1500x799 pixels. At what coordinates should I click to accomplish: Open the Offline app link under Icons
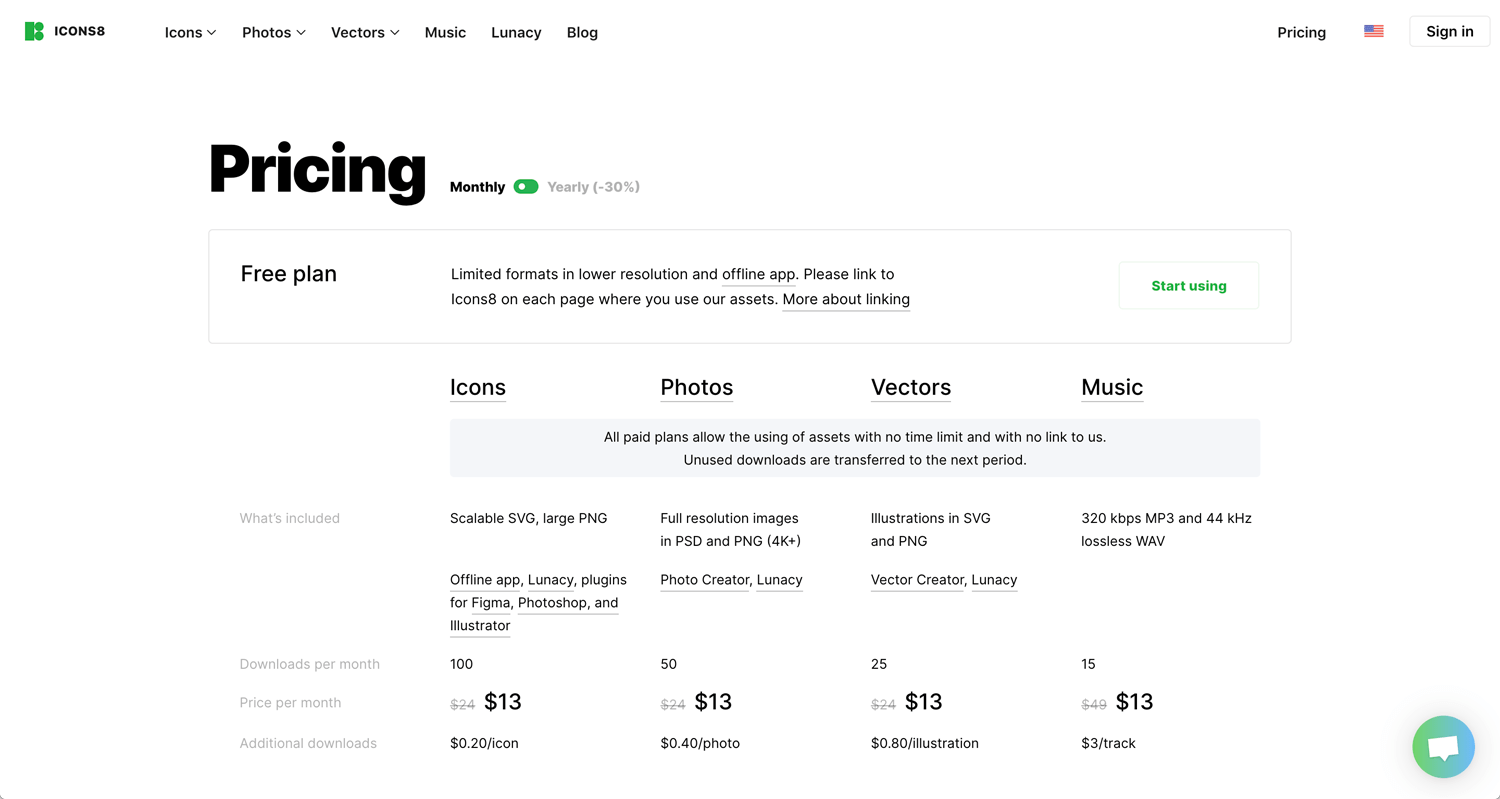[485, 580]
